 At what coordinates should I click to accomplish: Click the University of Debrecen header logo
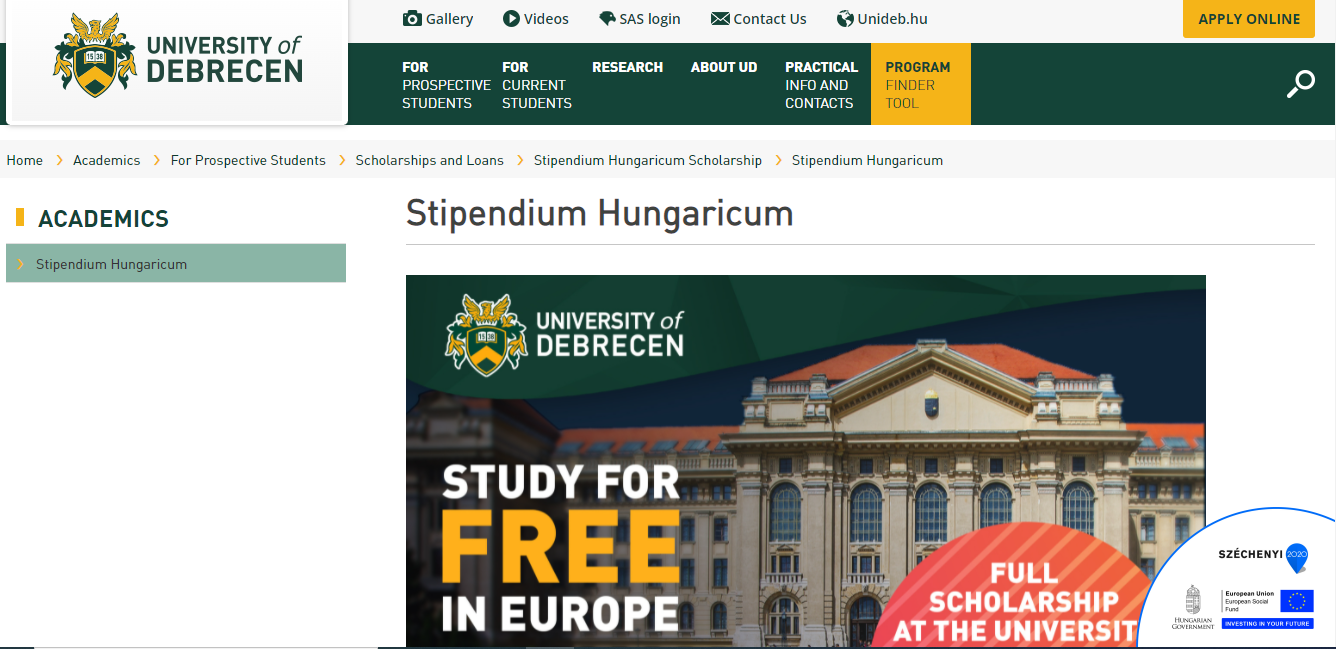pyautogui.click(x=178, y=56)
